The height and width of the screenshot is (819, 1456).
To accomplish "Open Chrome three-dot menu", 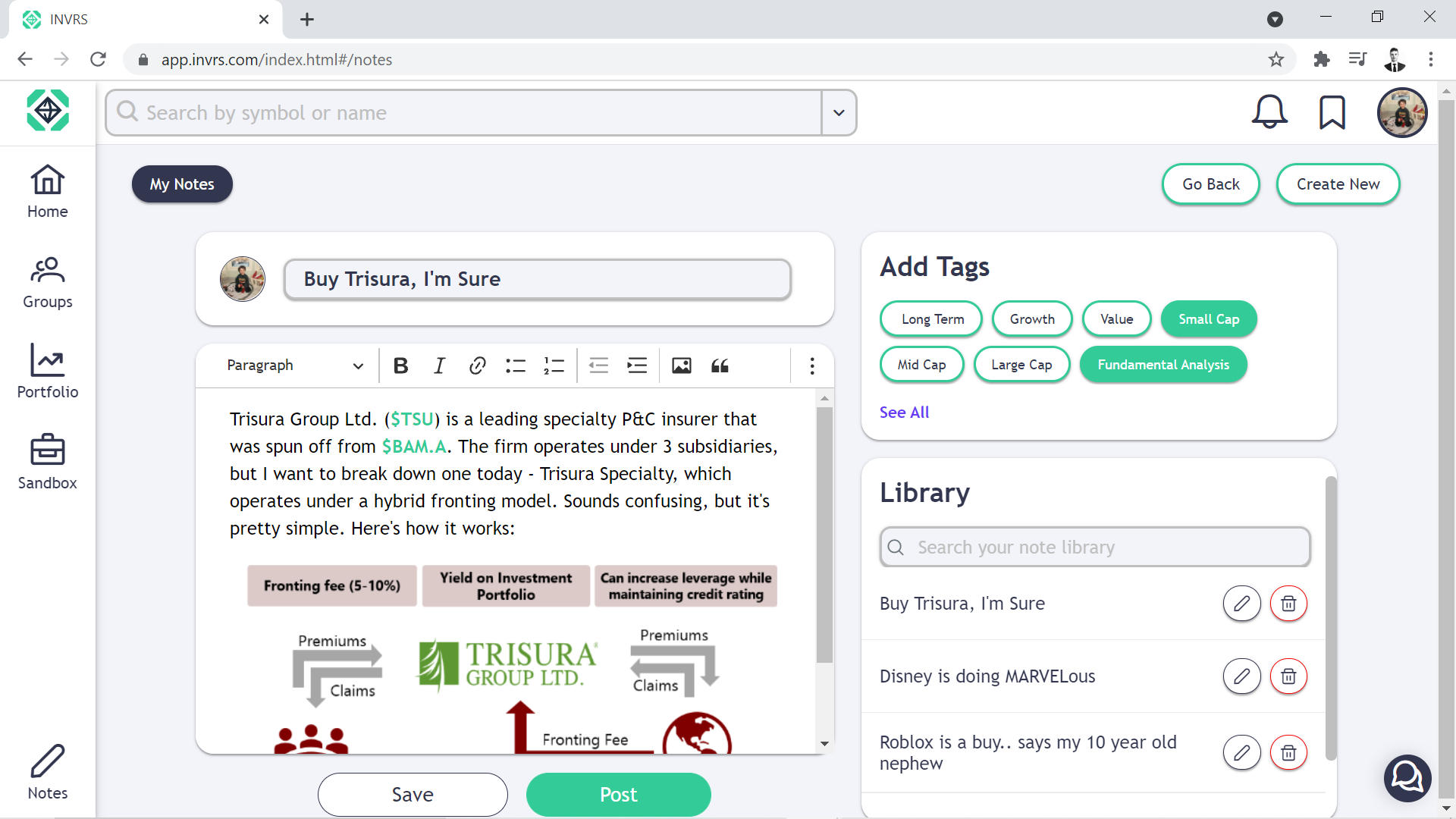I will 1431,59.
